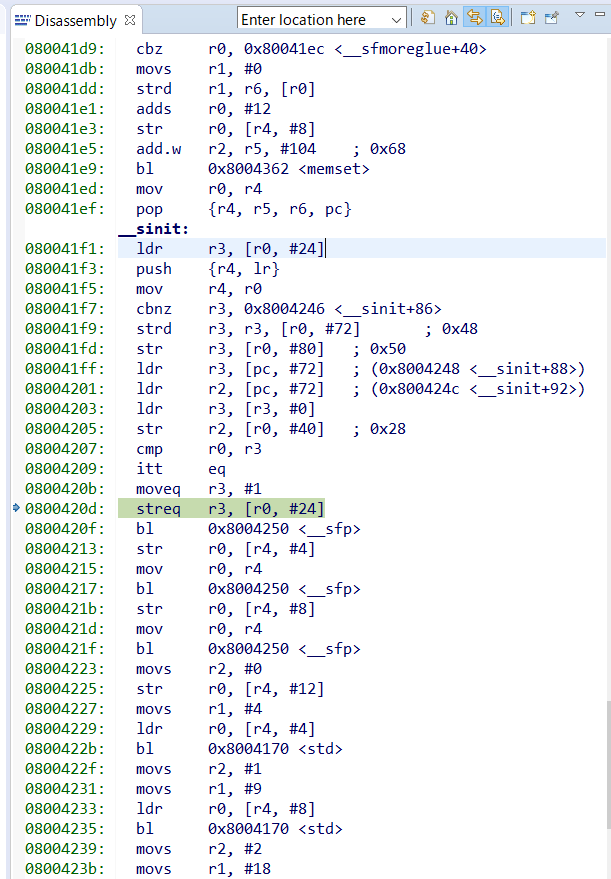Minimize the Disassembly panel
611x879 pixels.
pos(600,15)
